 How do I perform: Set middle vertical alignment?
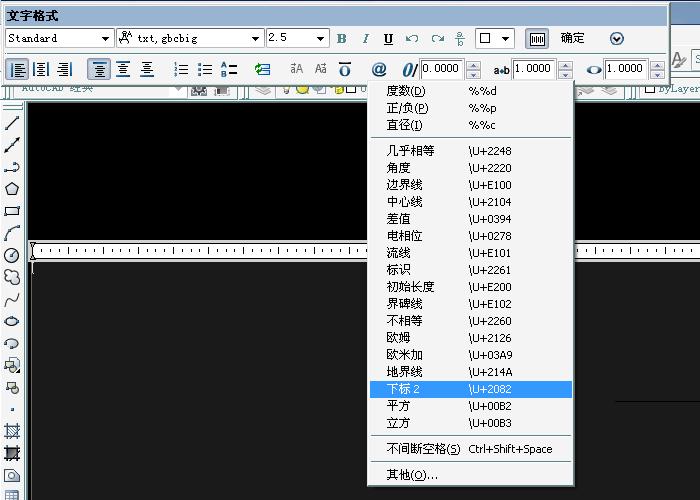coord(123,70)
